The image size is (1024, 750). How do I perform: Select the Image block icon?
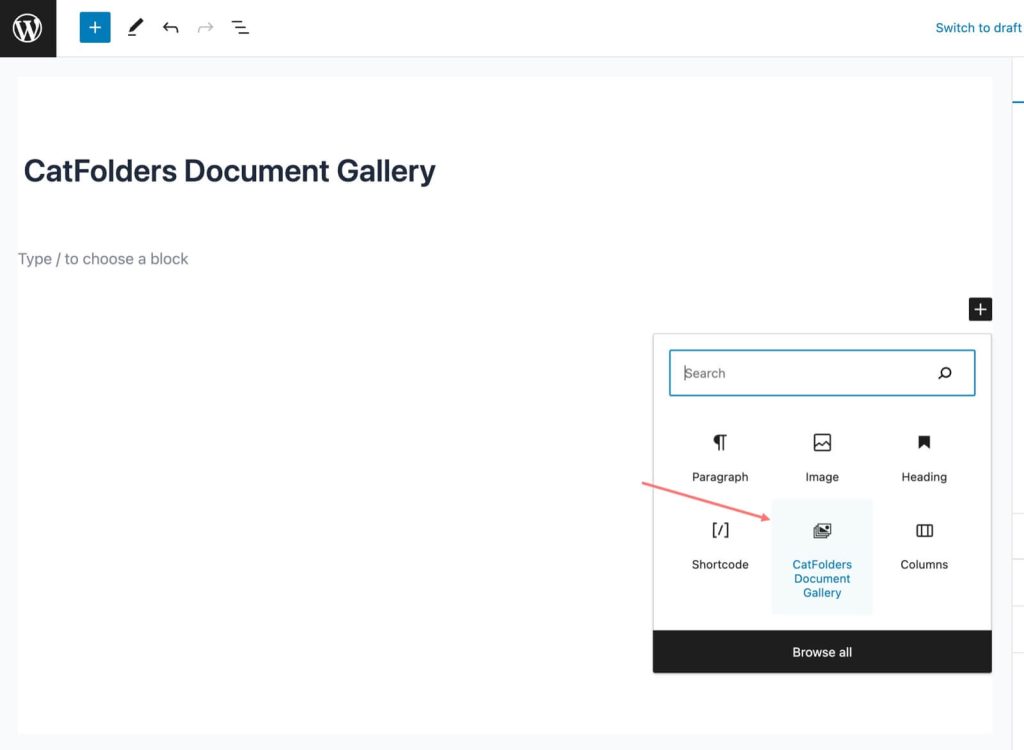coord(821,442)
